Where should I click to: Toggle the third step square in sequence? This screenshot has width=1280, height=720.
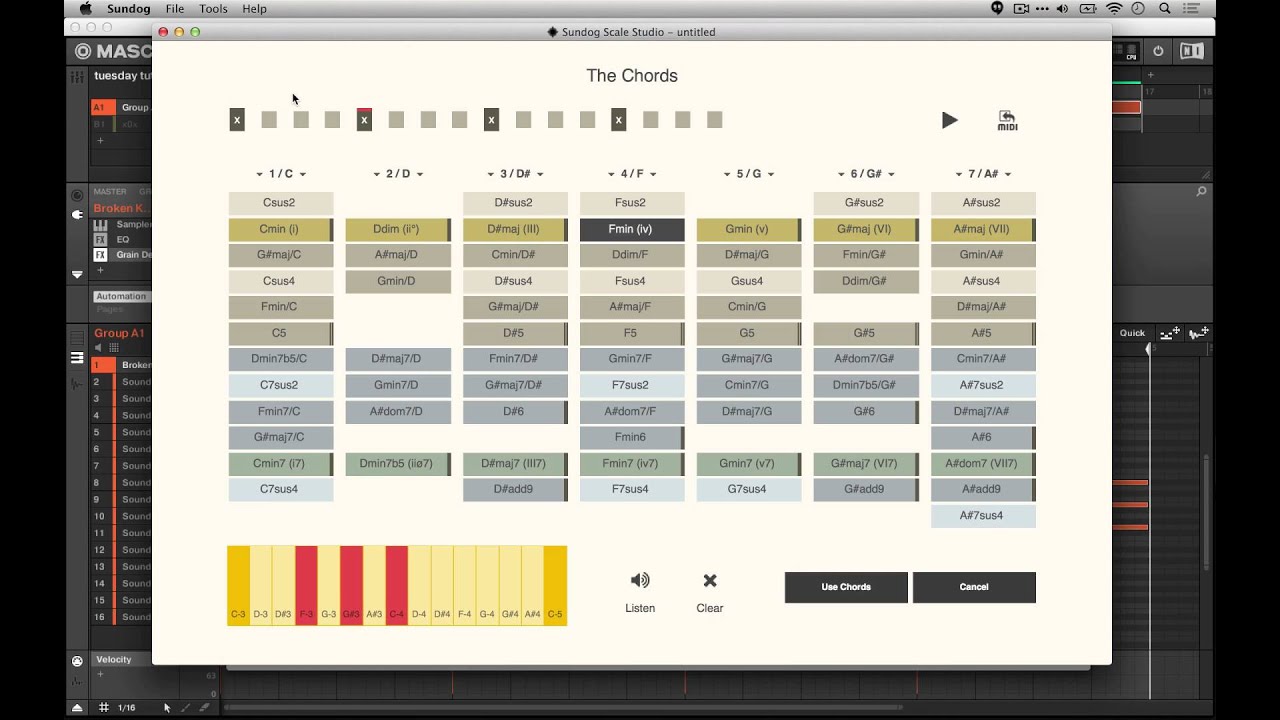tap(301, 120)
